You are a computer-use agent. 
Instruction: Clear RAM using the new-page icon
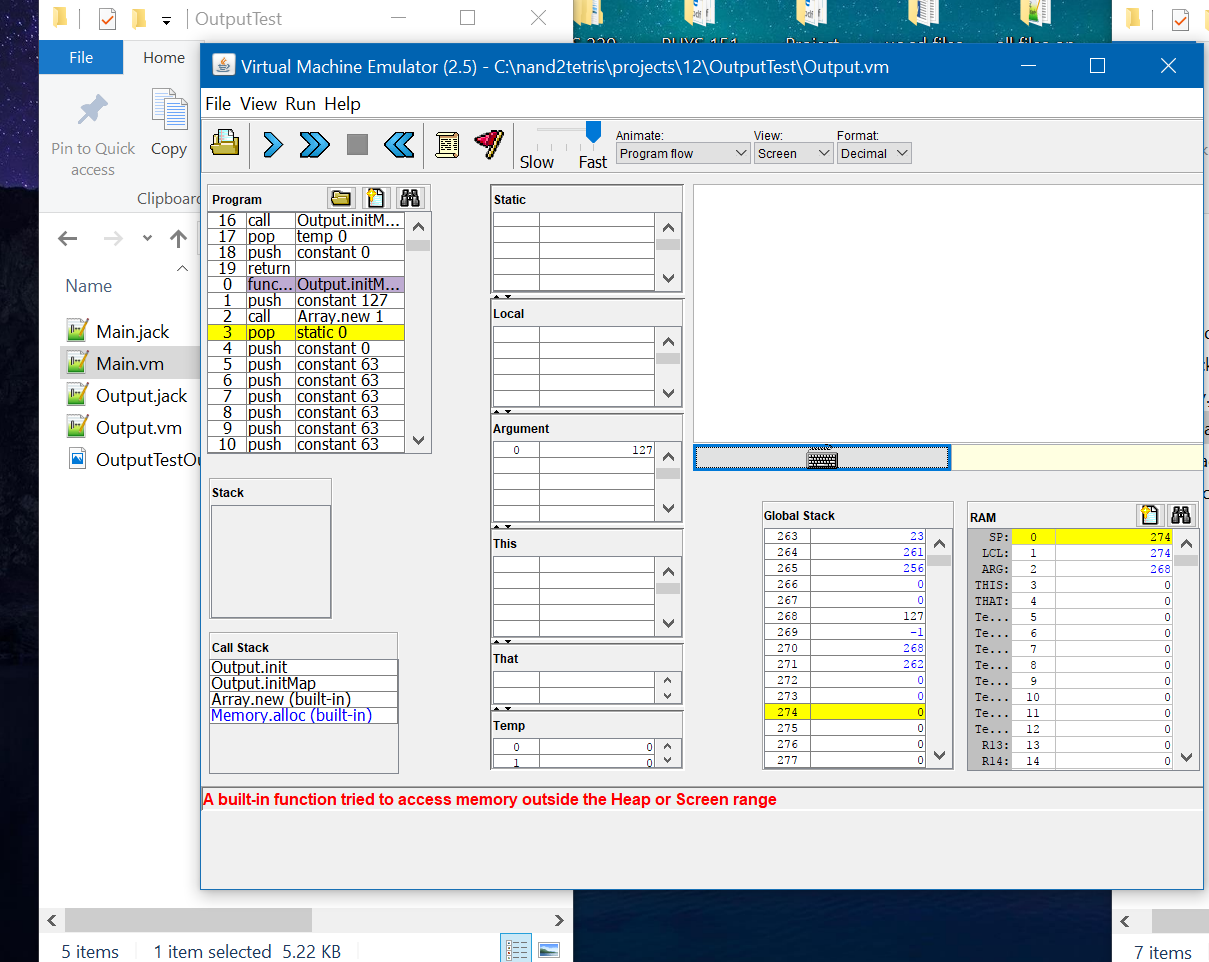tap(1149, 515)
